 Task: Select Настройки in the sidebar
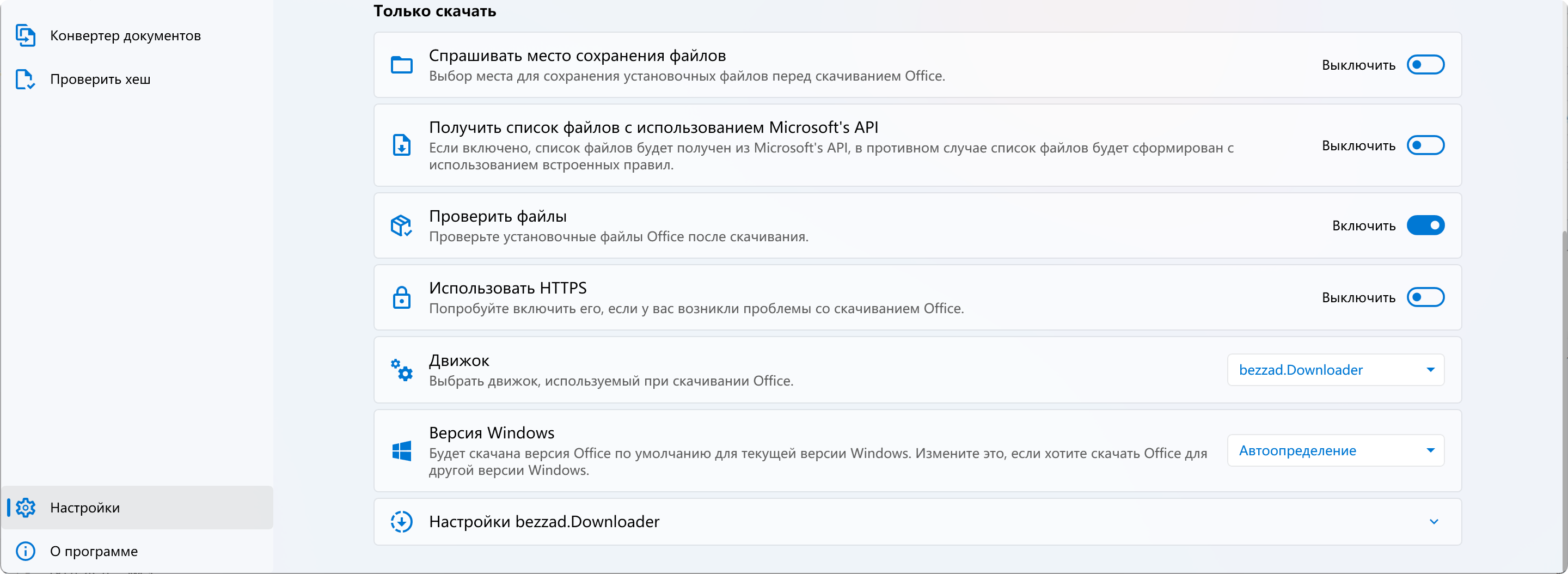(138, 508)
